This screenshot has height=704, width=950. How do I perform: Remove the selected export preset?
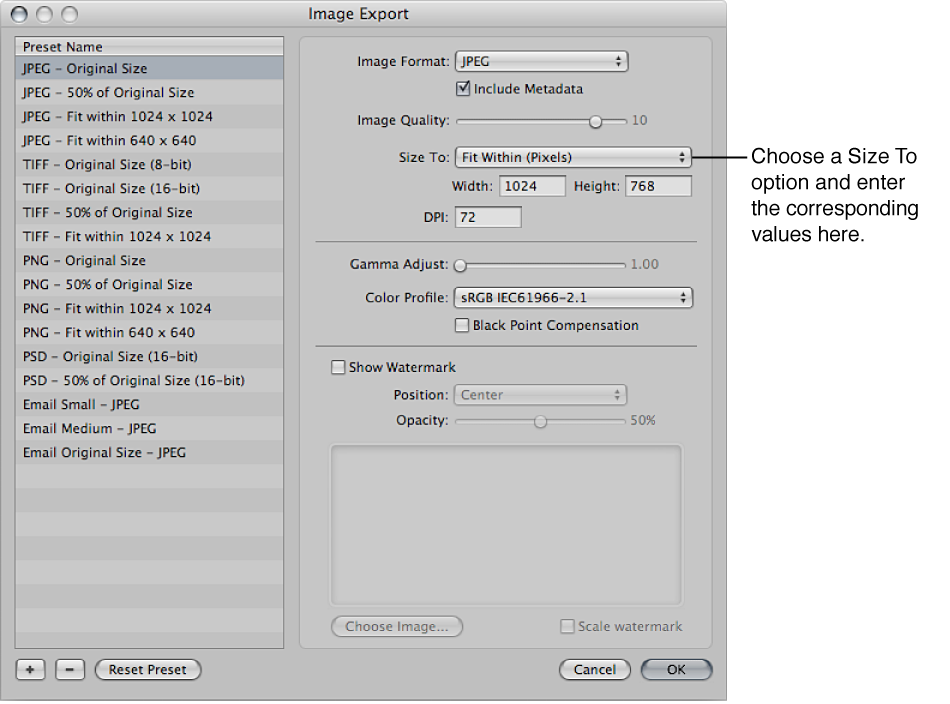click(x=69, y=670)
